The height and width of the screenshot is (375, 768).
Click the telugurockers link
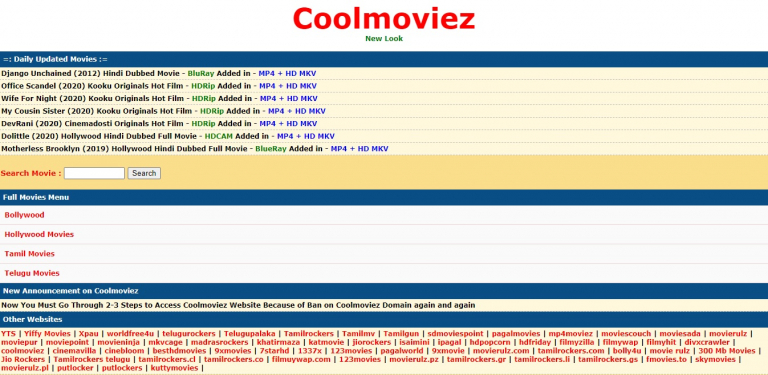click(189, 334)
